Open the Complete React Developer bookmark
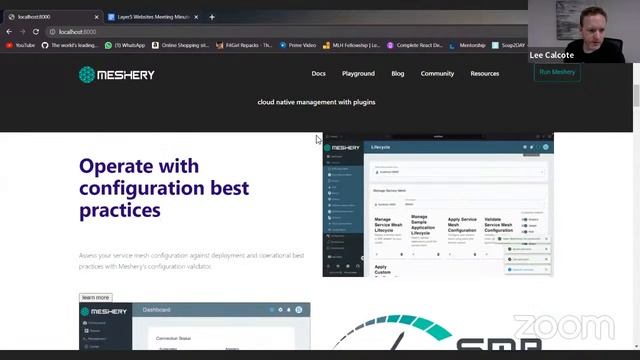The image size is (640, 360). [x=415, y=45]
